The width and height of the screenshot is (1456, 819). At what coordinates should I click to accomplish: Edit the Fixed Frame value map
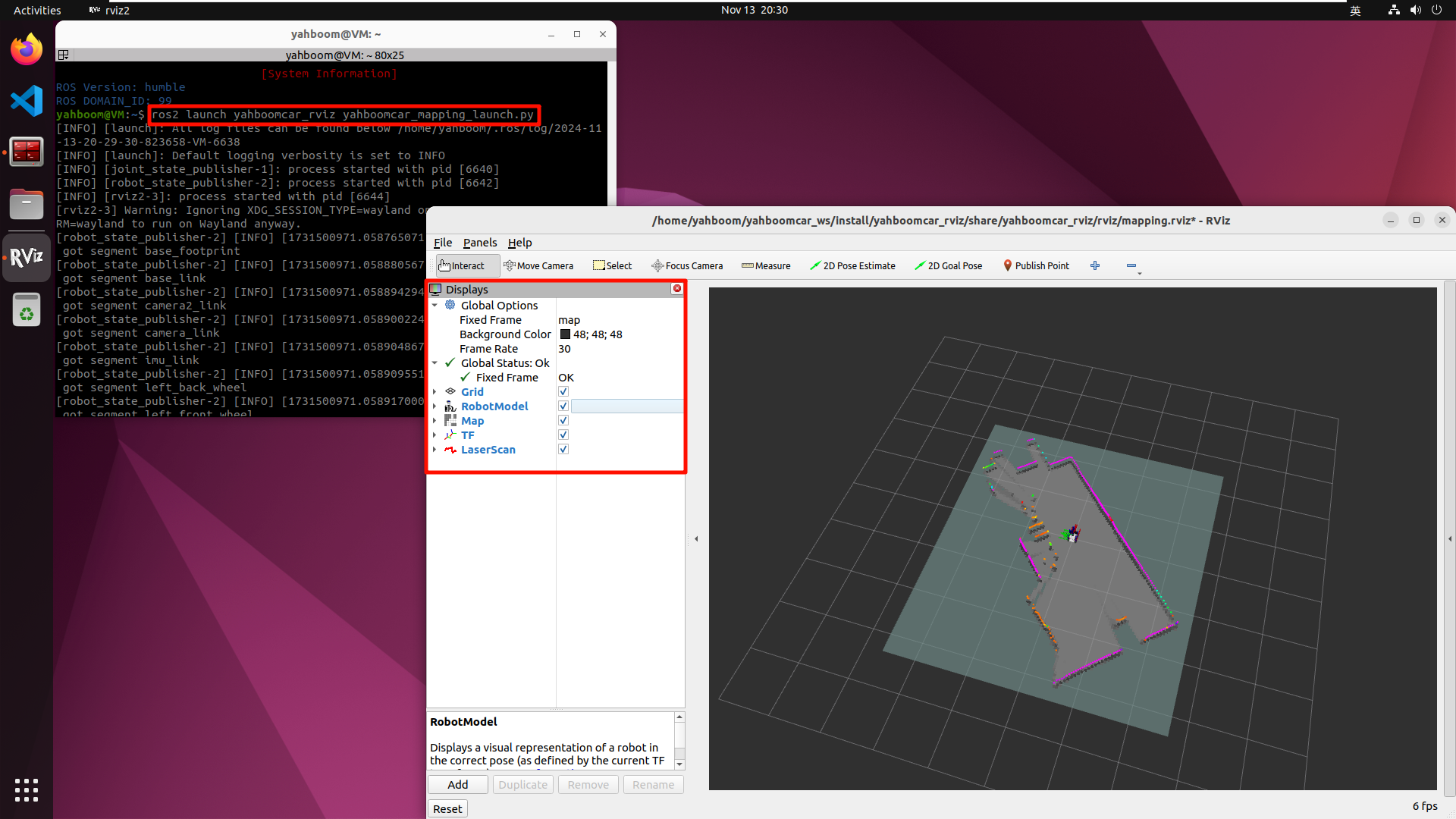(x=620, y=319)
